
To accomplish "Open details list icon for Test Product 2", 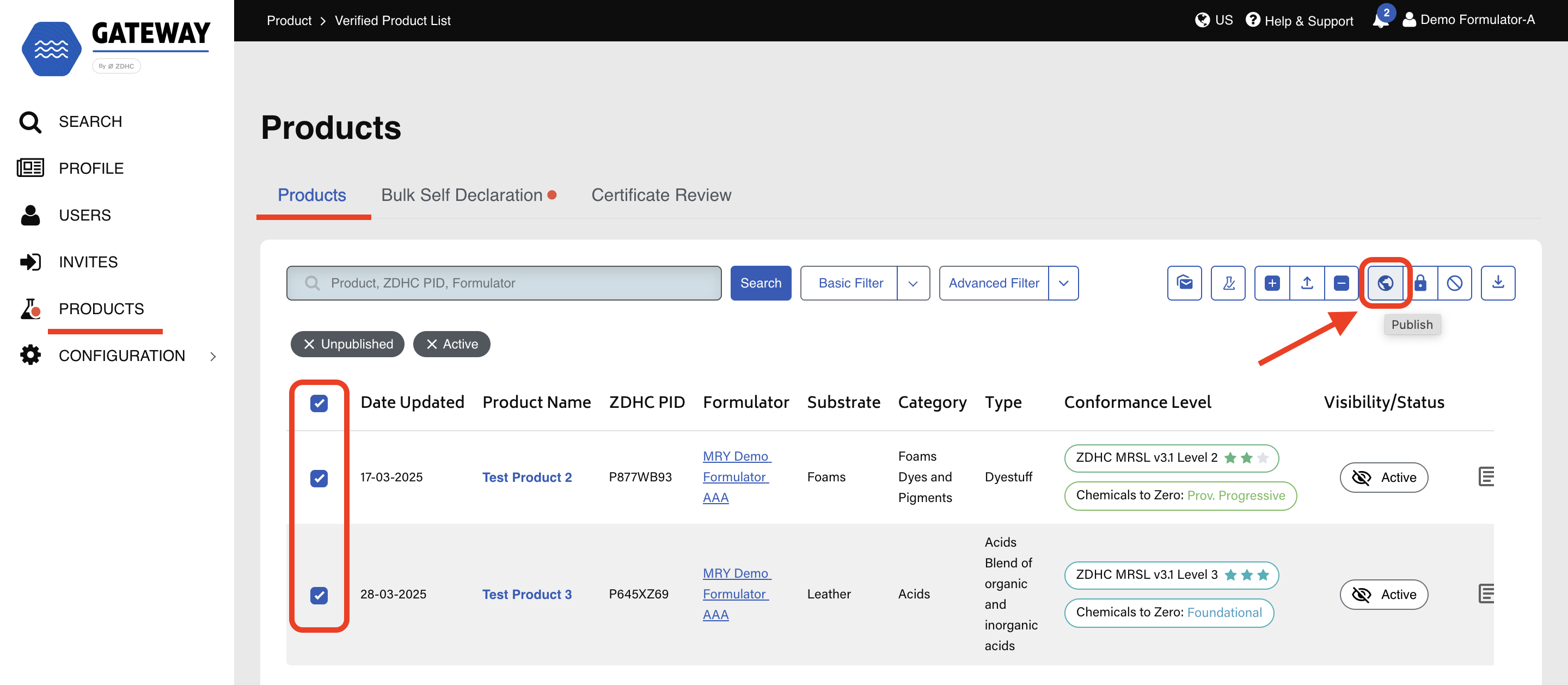I will 1486,477.
